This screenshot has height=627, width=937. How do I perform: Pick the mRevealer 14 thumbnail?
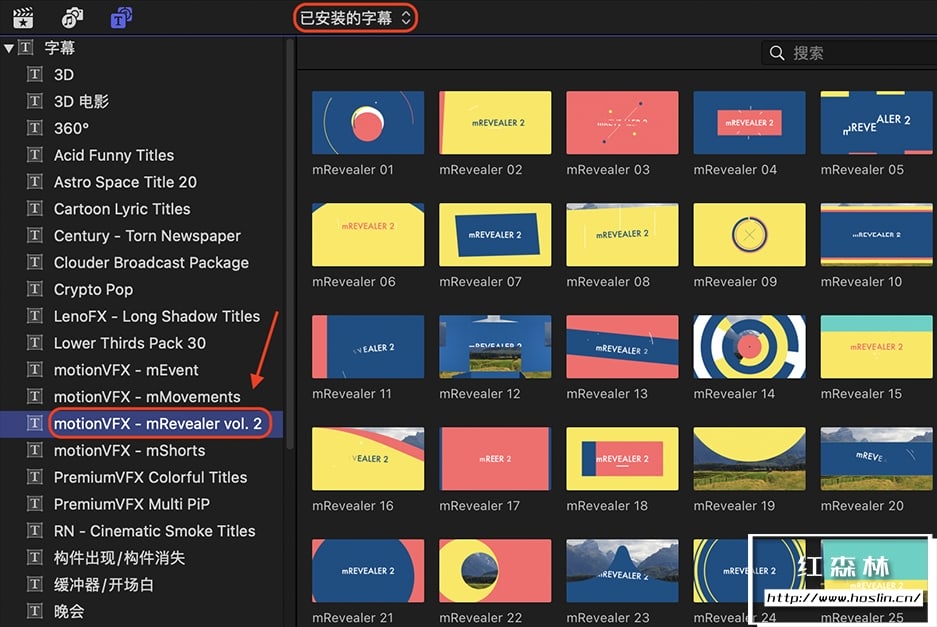[749, 347]
